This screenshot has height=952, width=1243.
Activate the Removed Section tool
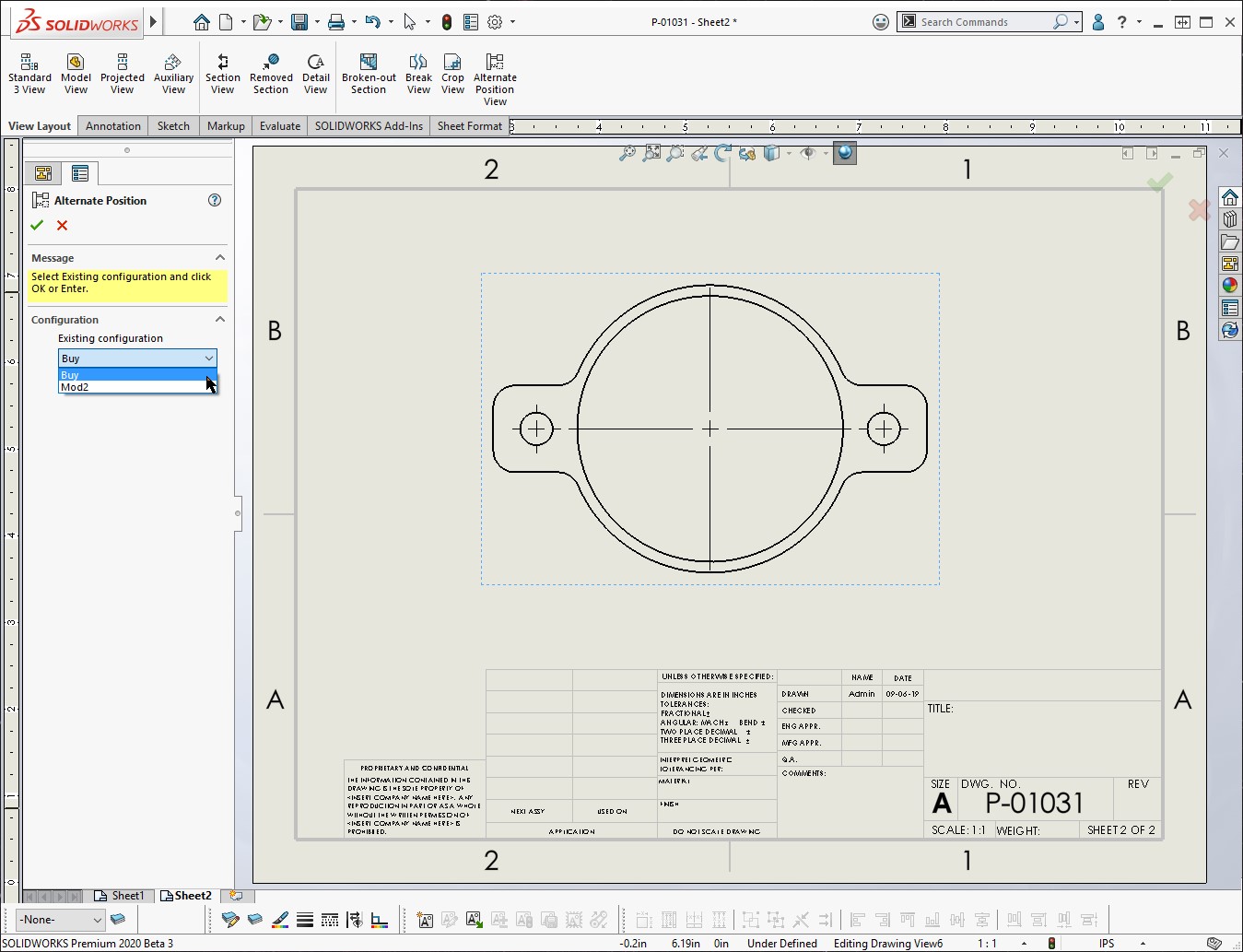(271, 74)
